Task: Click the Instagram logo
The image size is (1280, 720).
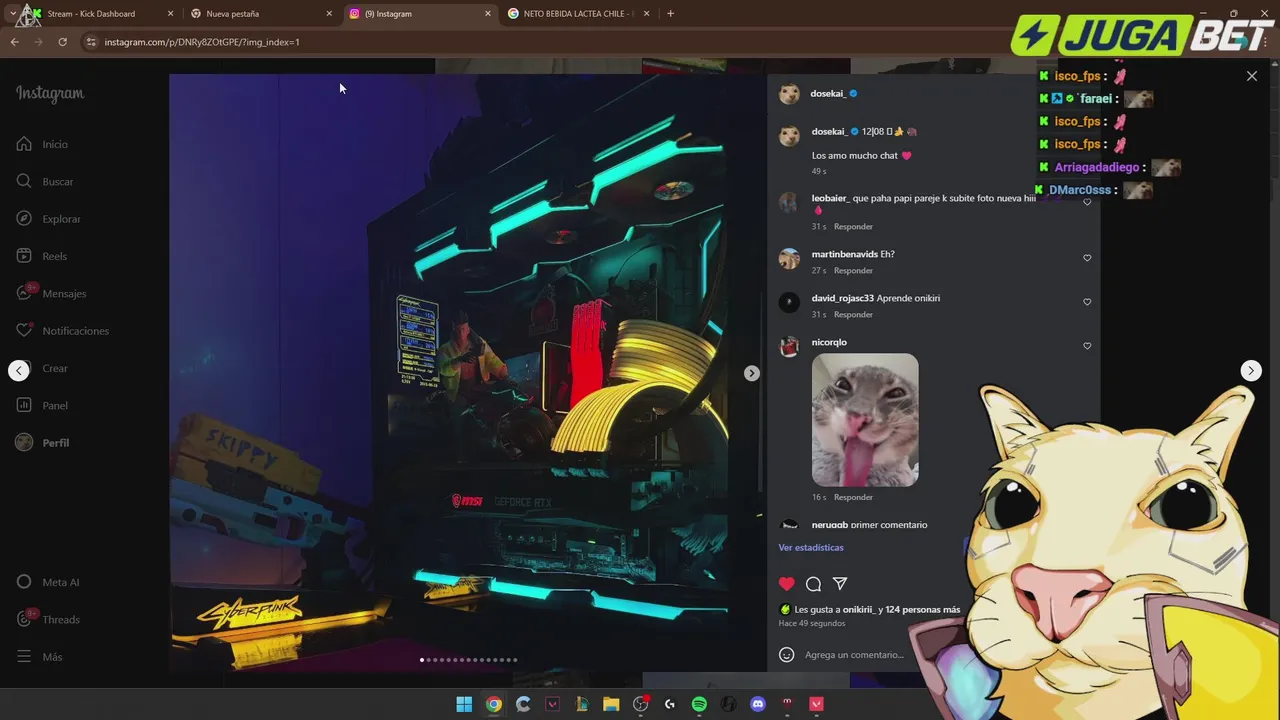Action: coord(50,93)
